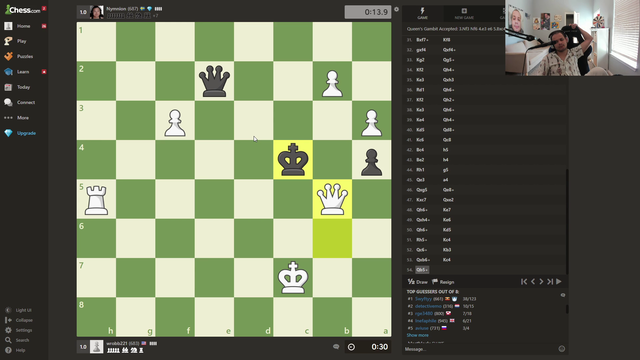640x360 pixels.
Task: Click the Draw offer button
Action: pos(417,282)
